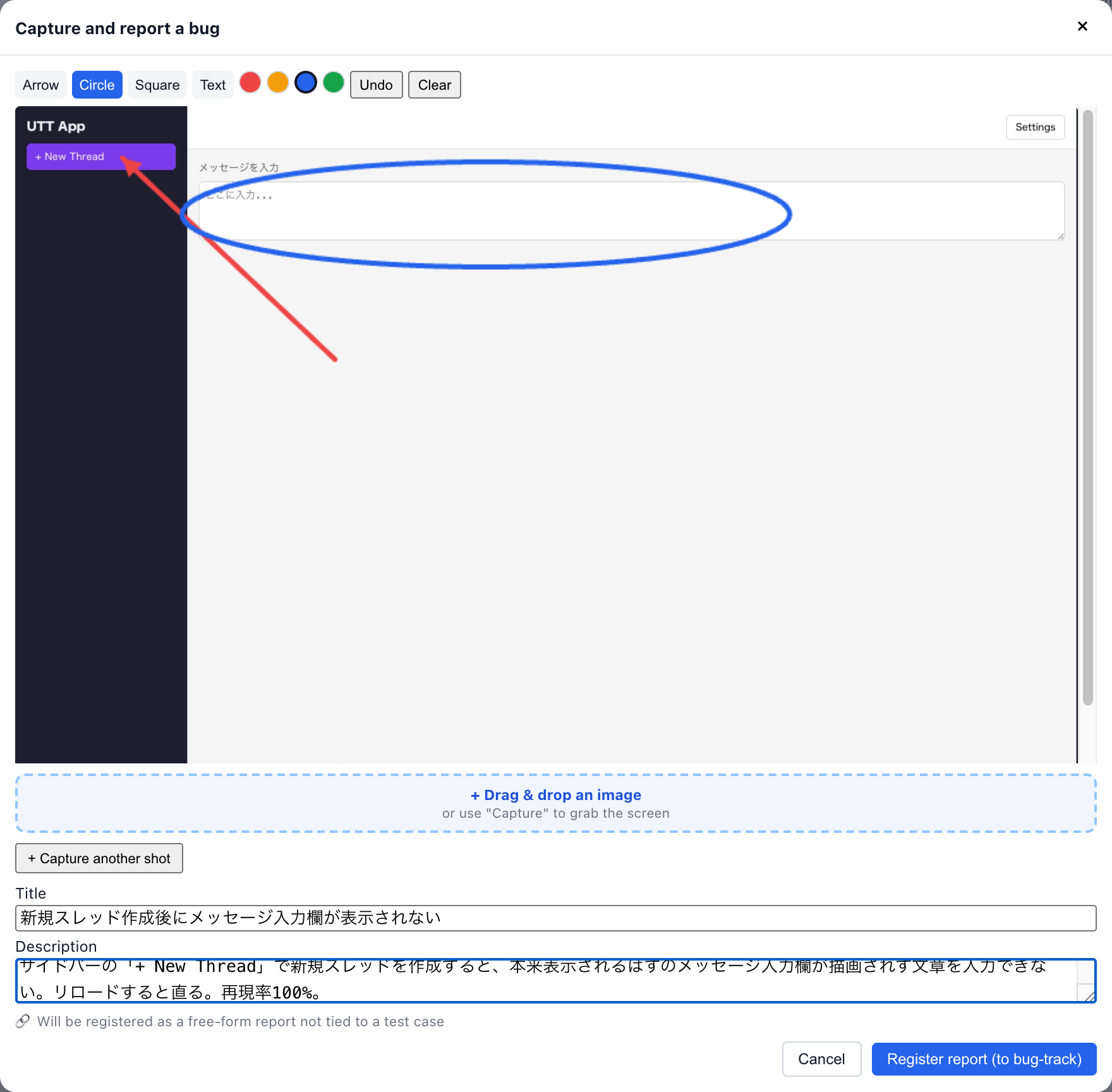The height and width of the screenshot is (1092, 1112).
Task: Undo the last annotation
Action: click(x=376, y=85)
